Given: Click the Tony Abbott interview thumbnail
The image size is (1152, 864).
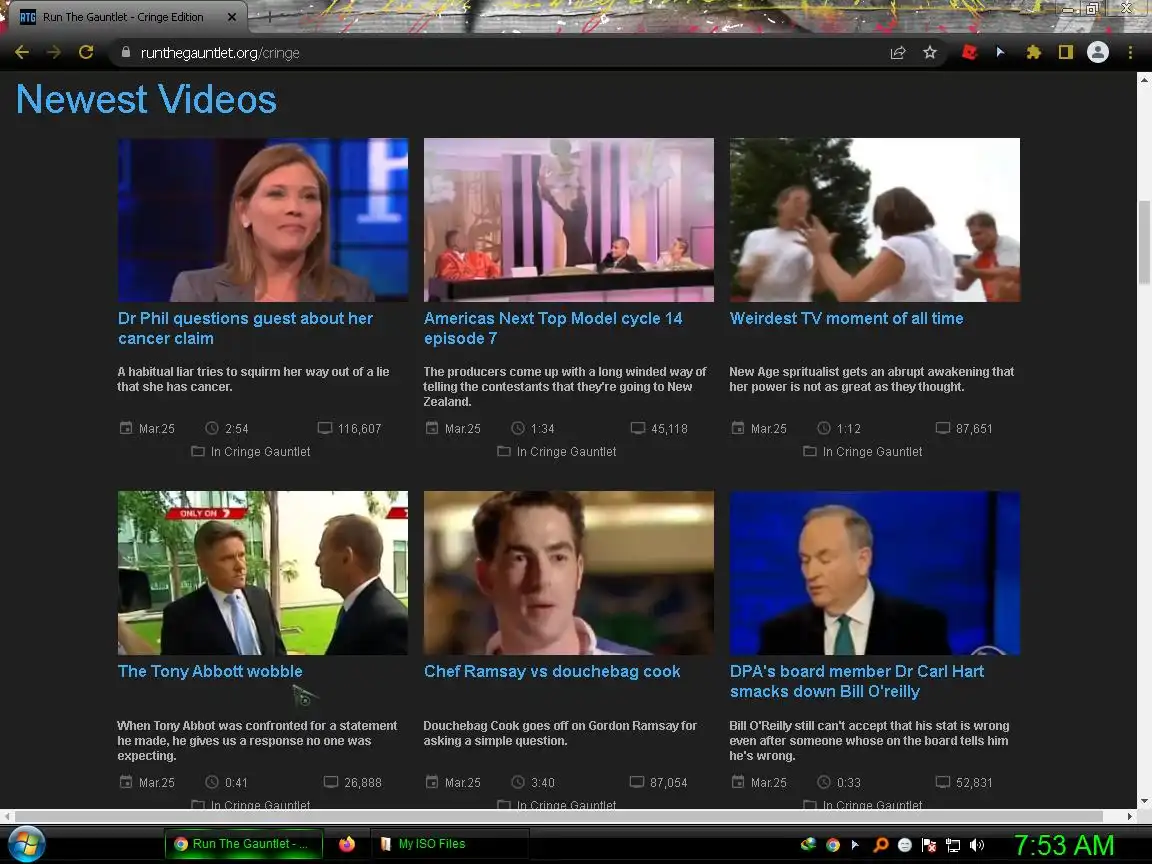Looking at the screenshot, I should (262, 572).
